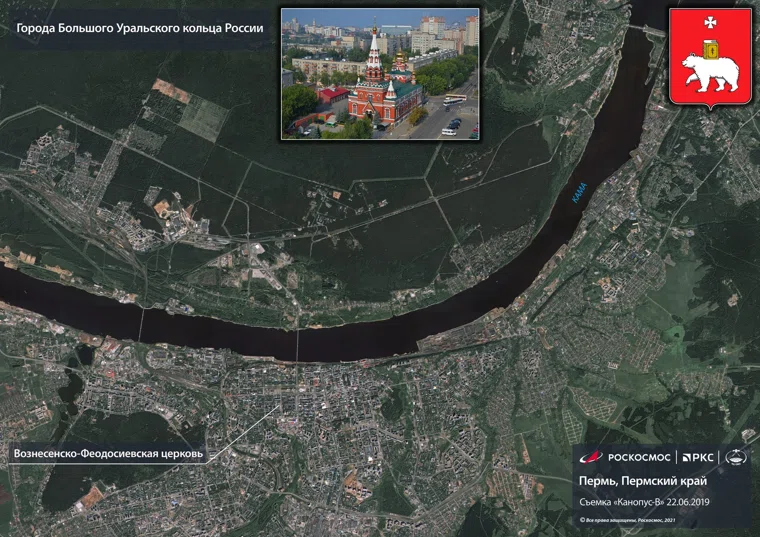Select the Вознесенско-Феодосиевская церковь label

click(109, 454)
